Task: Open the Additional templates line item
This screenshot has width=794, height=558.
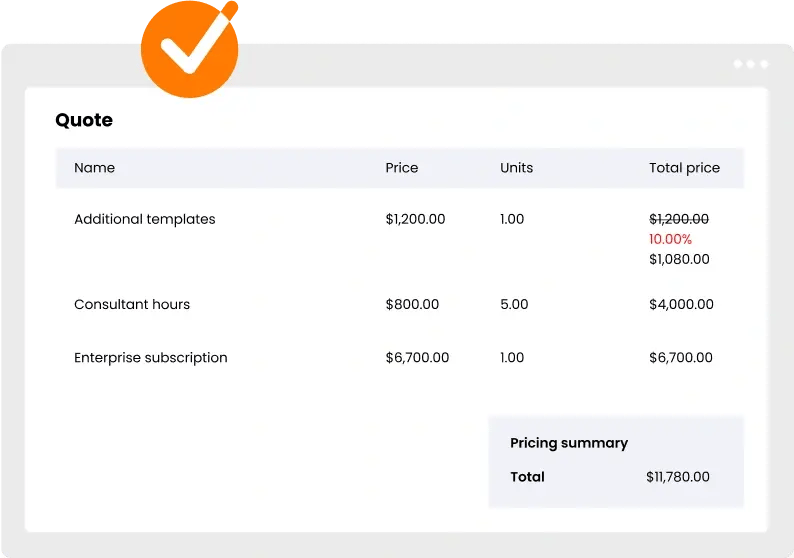Action: [x=145, y=219]
